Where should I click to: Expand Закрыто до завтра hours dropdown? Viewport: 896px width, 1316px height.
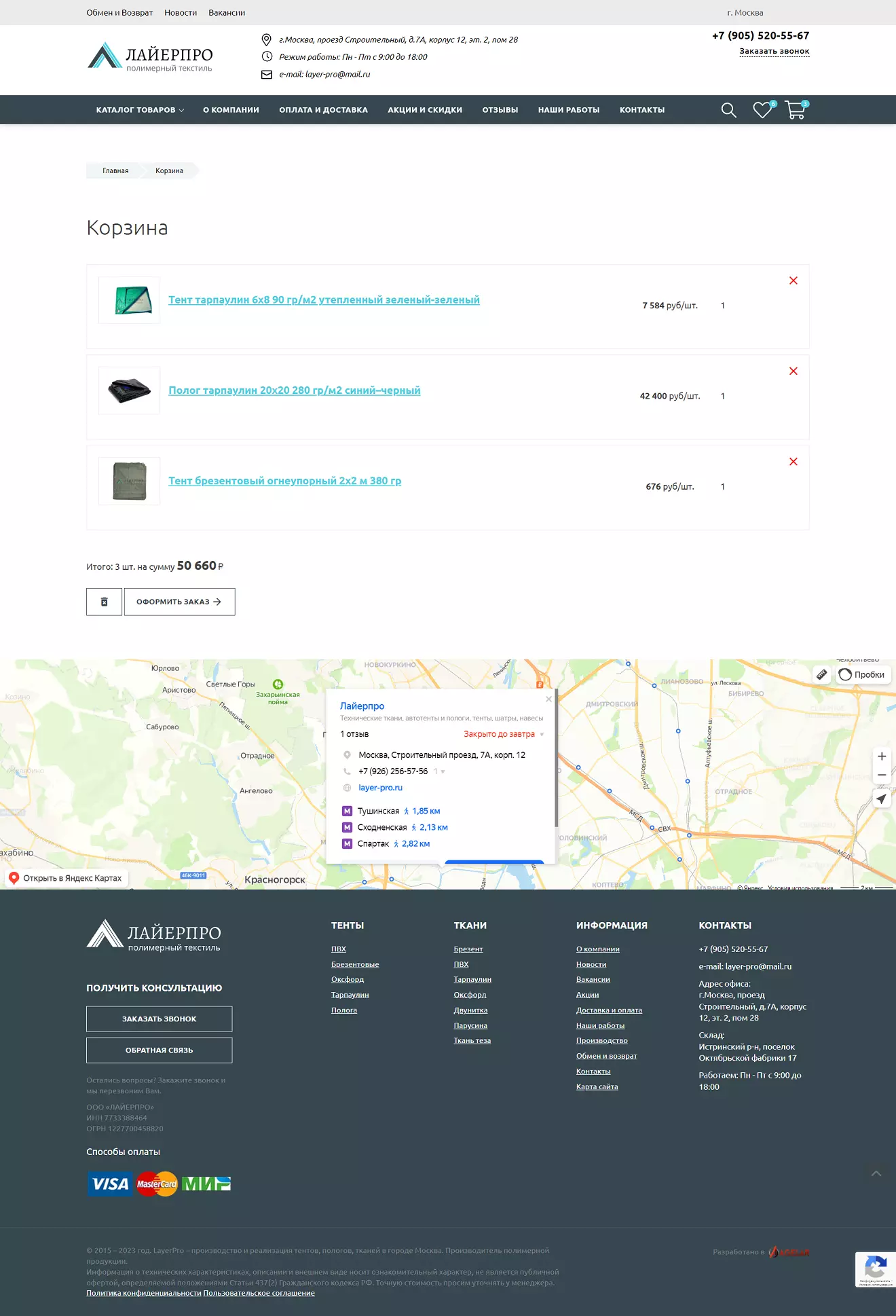point(504,734)
